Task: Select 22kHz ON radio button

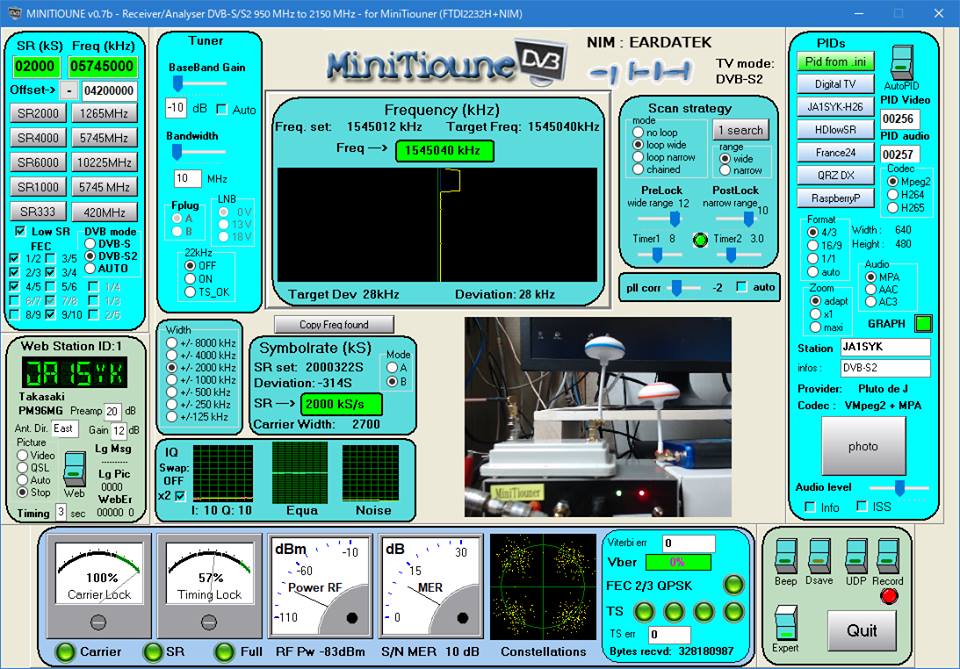Action: (190, 278)
